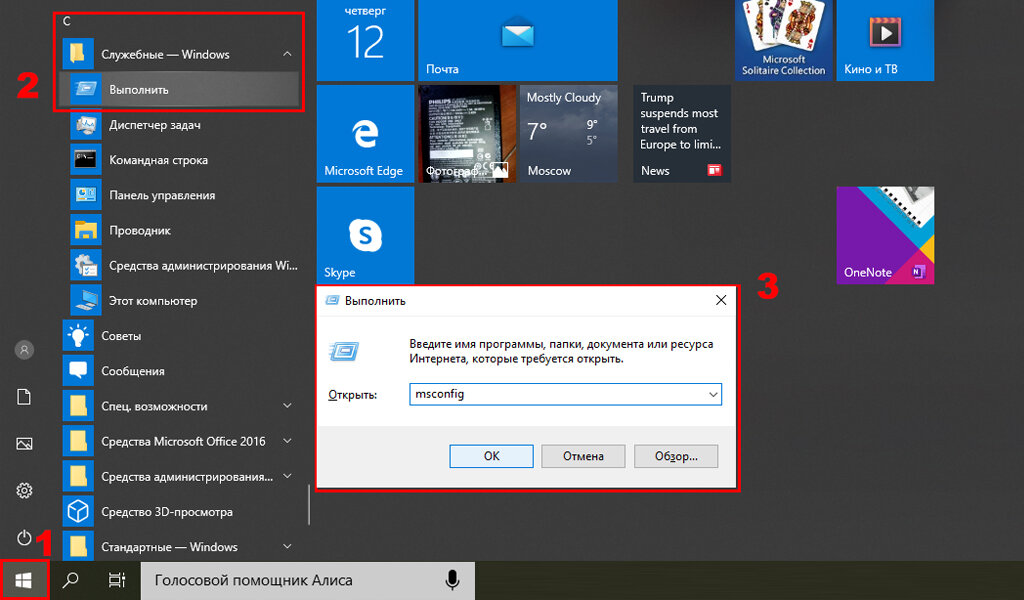
Task: Open the Кино и ТВ tile
Action: pyautogui.click(x=885, y=40)
